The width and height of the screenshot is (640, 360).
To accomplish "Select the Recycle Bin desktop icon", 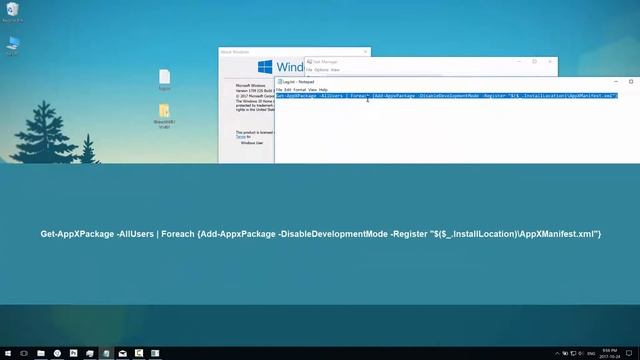I will pyautogui.click(x=13, y=11).
